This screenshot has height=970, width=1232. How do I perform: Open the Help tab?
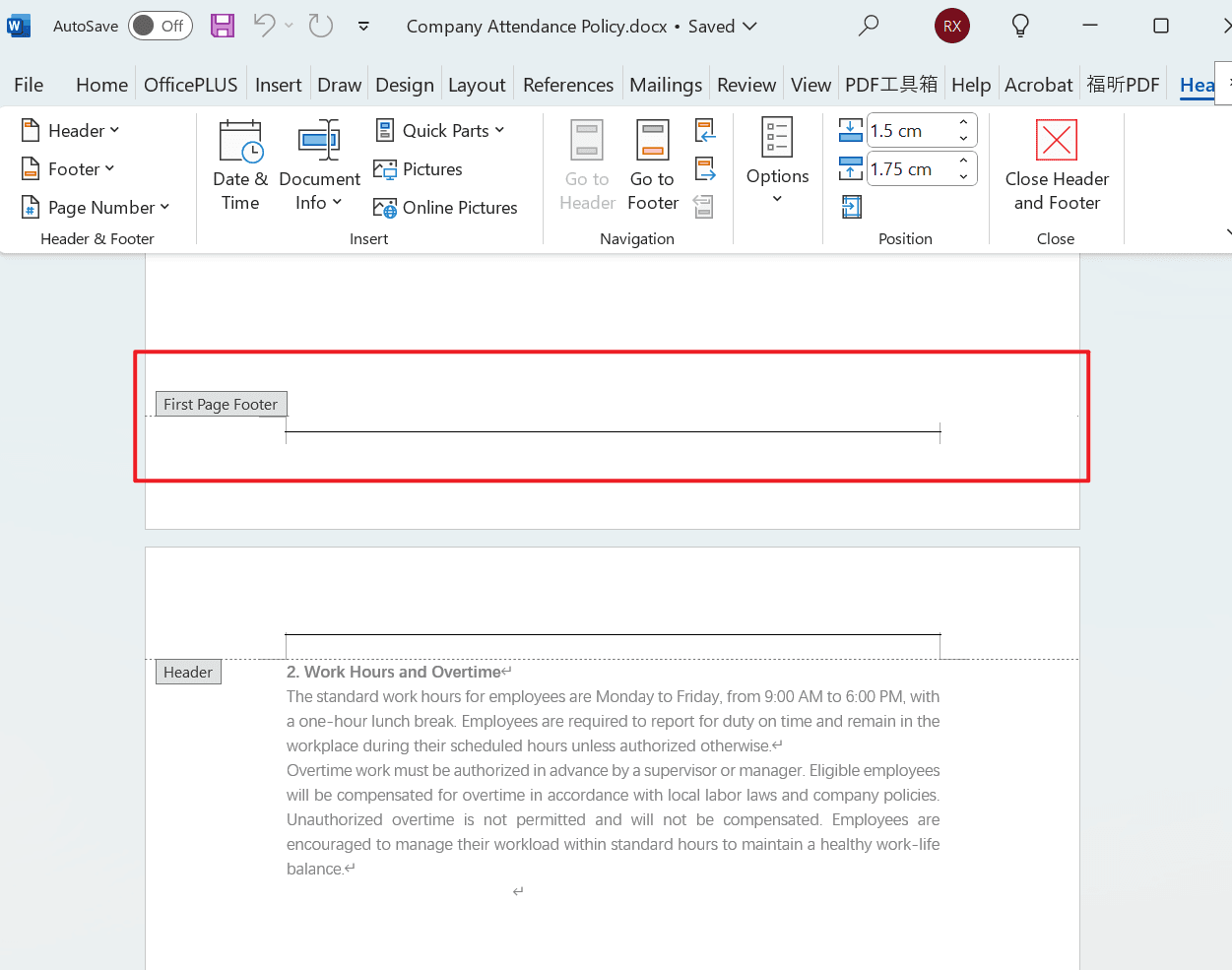[x=971, y=85]
